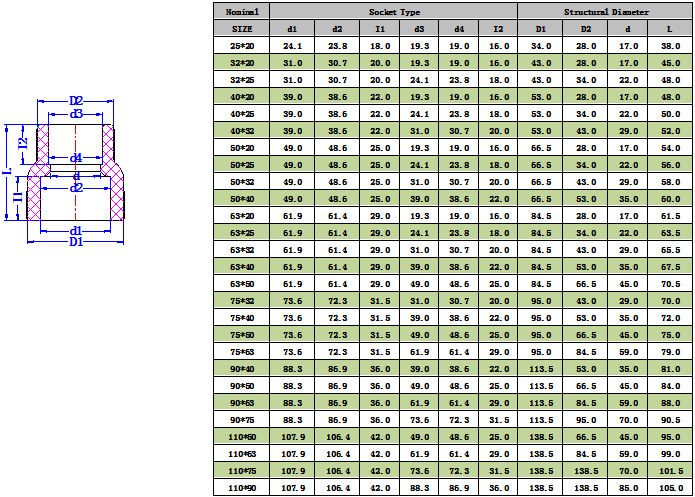The image size is (695, 497).
Task: Click the D2 dimension label in the diagram
Action: pyautogui.click(x=76, y=101)
